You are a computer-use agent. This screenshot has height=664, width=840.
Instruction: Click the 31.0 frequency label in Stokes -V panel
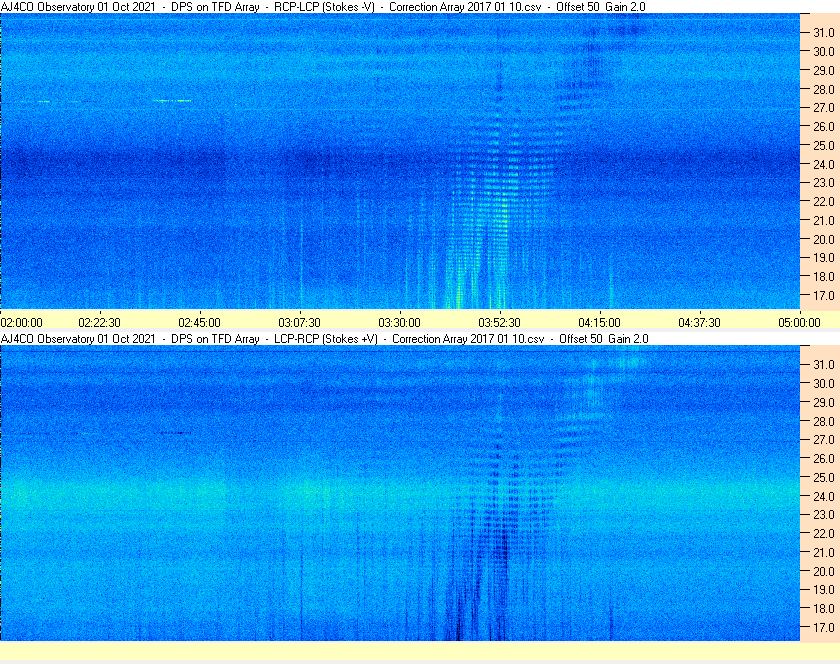coord(824,33)
